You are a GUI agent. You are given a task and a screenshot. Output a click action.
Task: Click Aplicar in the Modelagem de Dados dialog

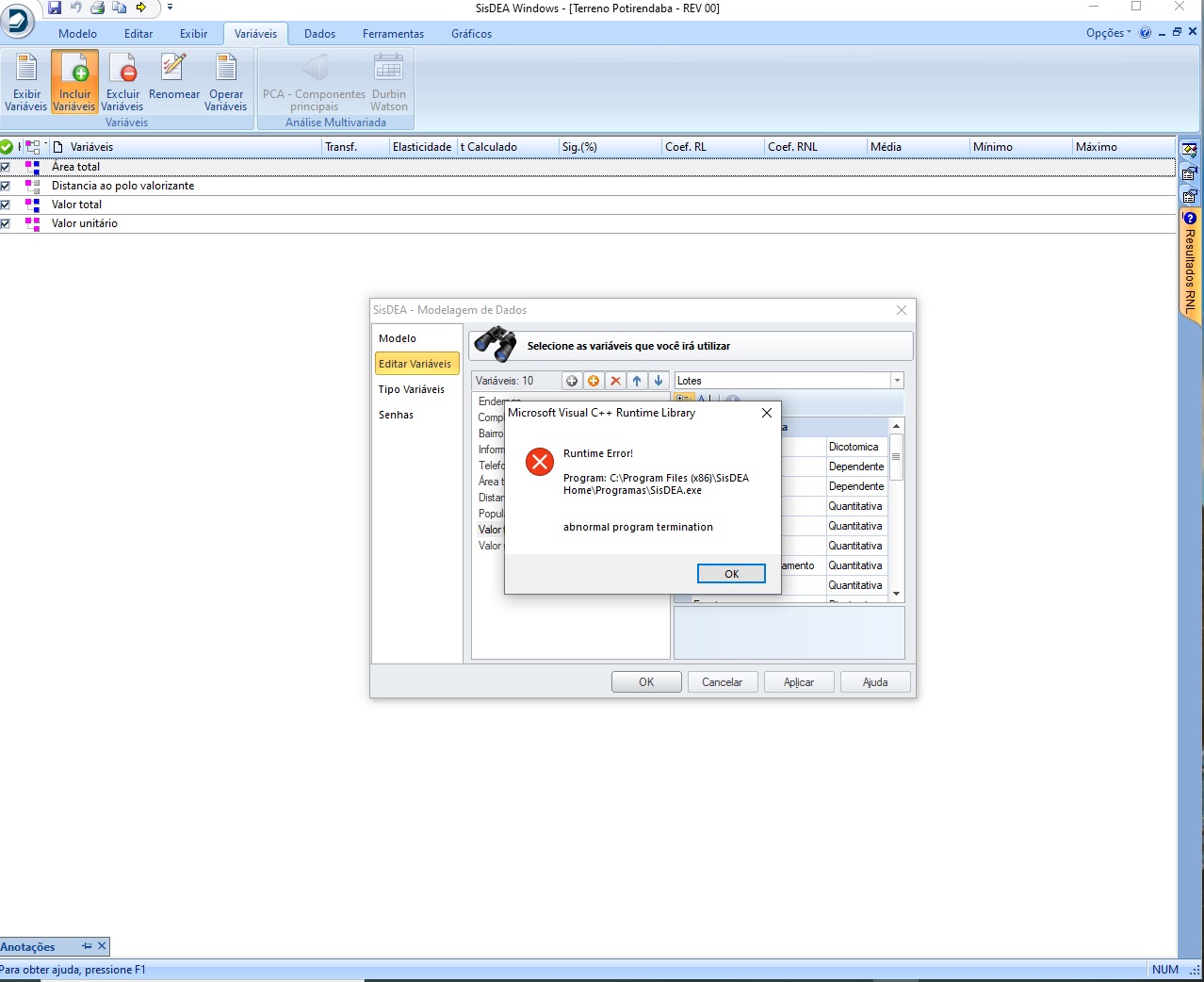(799, 682)
